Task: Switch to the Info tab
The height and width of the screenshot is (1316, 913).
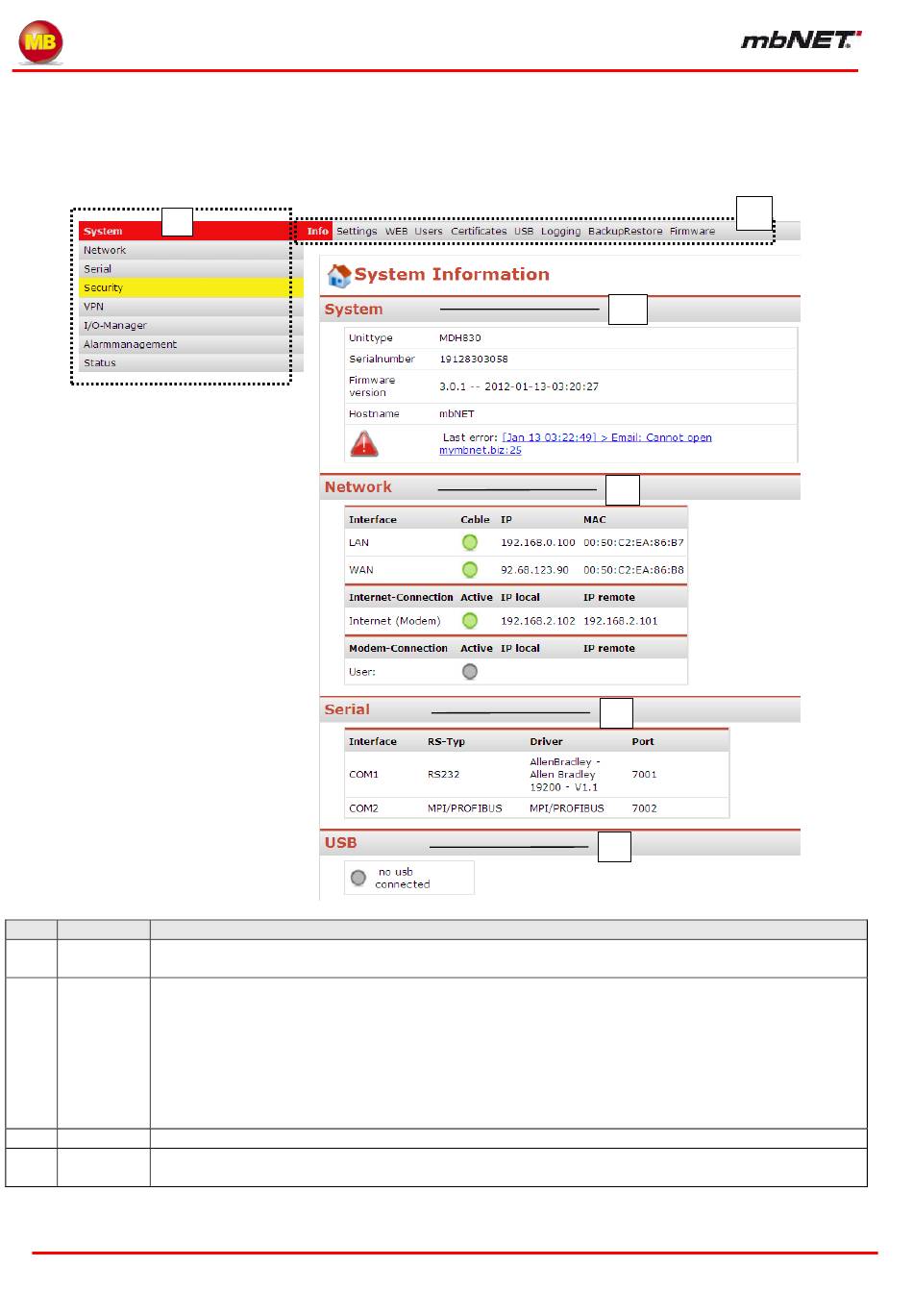Action: [x=318, y=232]
